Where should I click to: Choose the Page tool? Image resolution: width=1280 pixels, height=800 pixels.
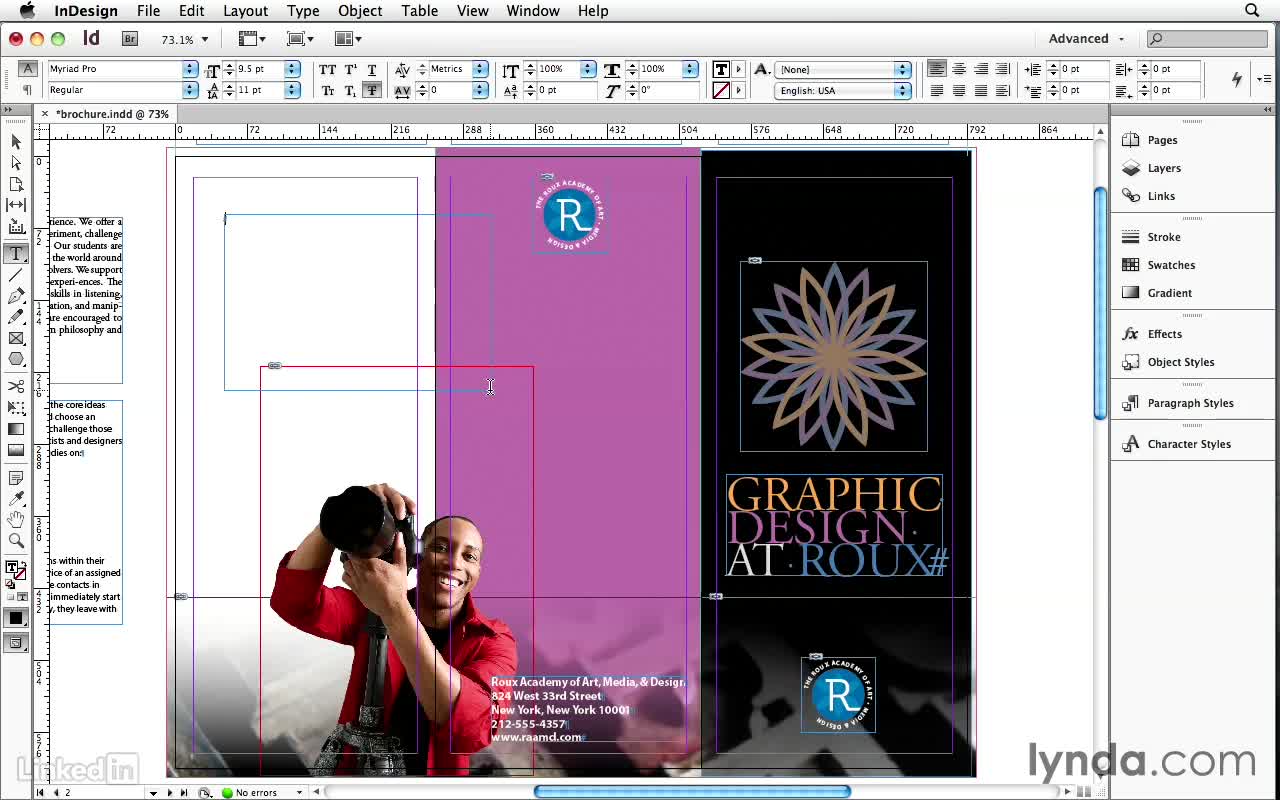tap(16, 185)
